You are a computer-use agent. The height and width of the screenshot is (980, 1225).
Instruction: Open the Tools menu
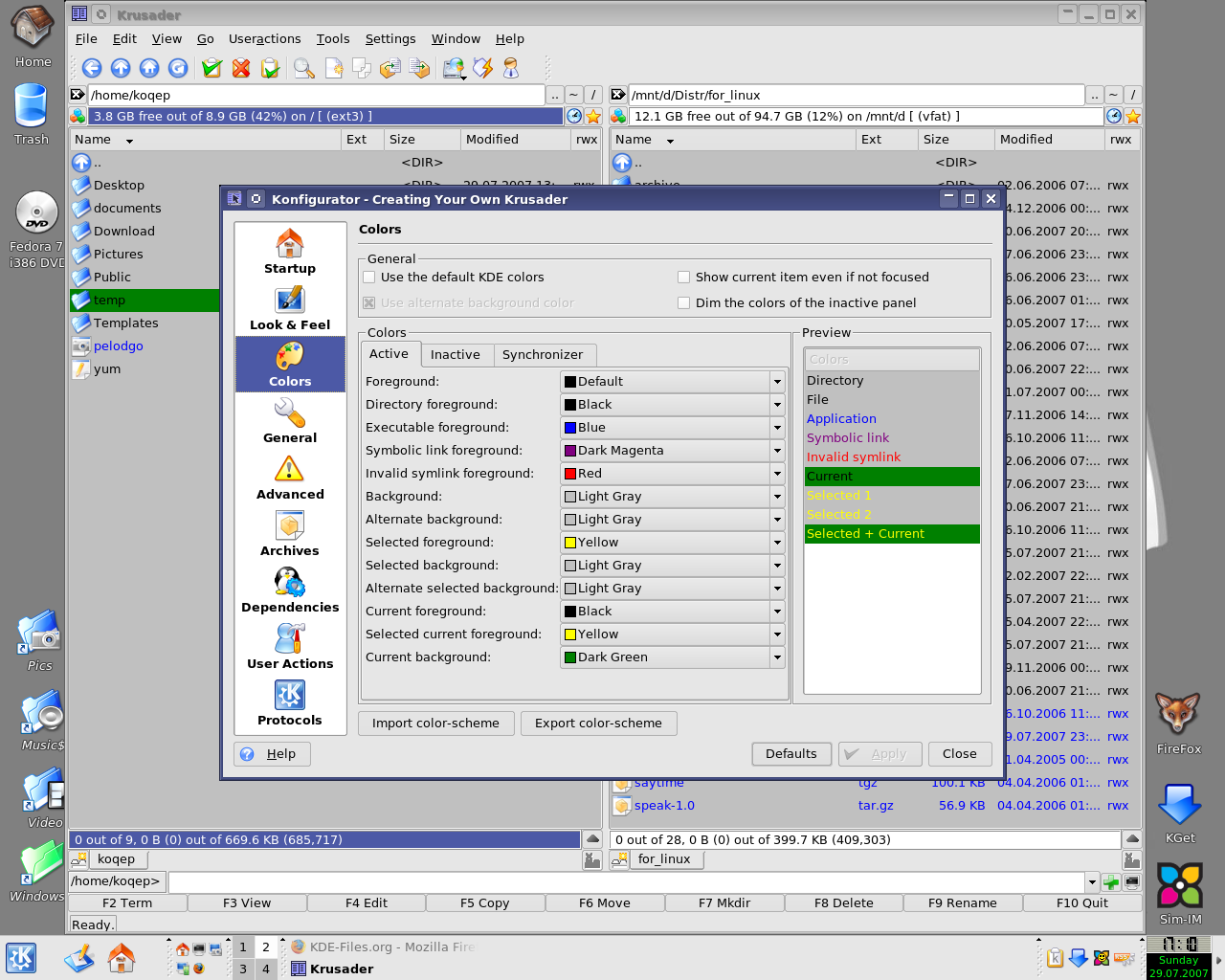click(x=333, y=39)
